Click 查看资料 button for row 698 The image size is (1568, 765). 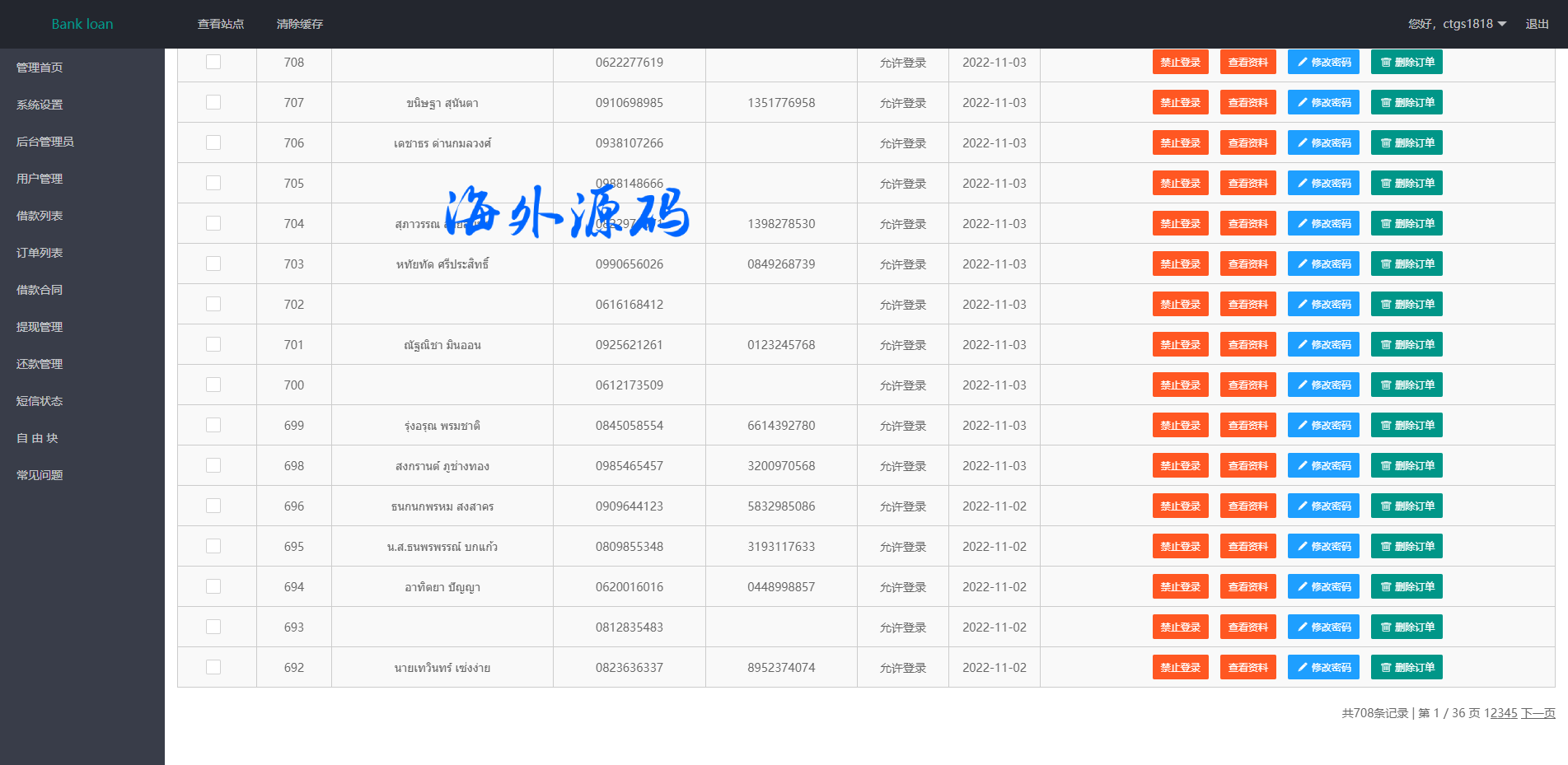coord(1247,466)
